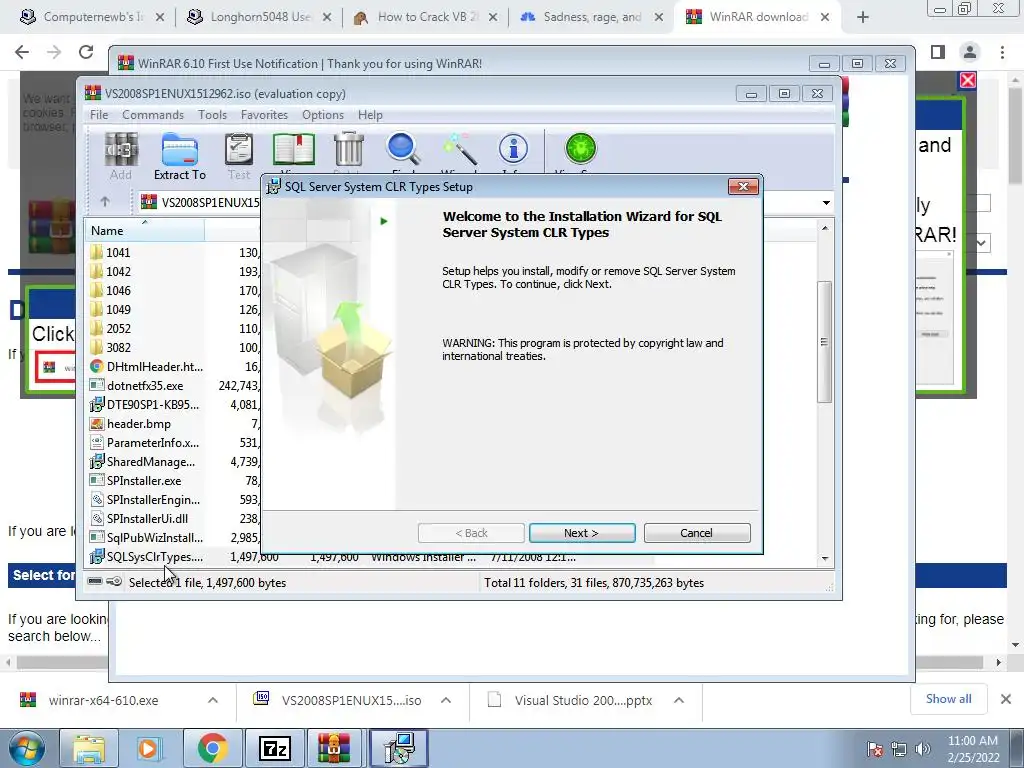Switch to the How to Crack VB tab

[x=424, y=17]
